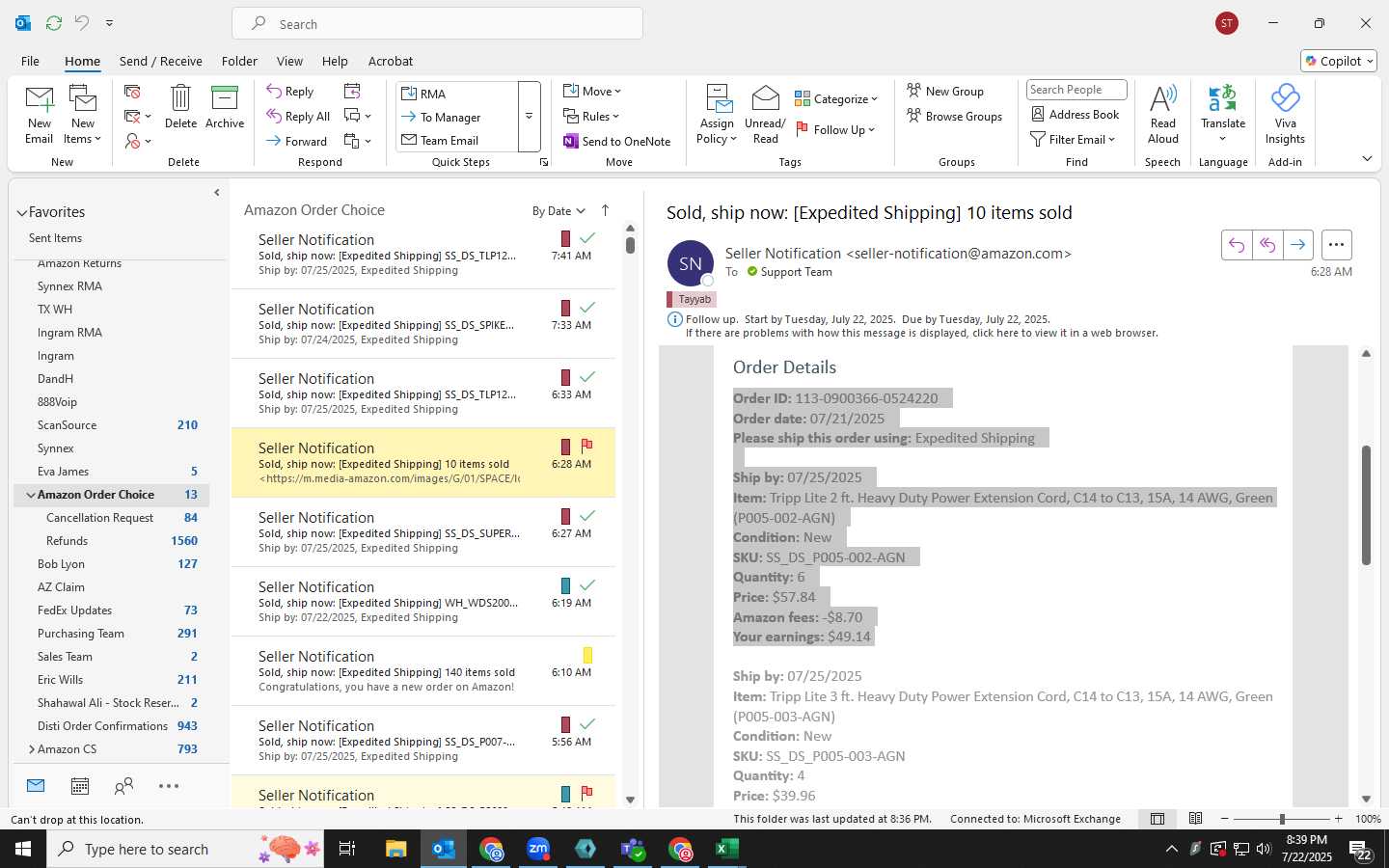Open the Address Book
Image resolution: width=1389 pixels, height=868 pixels.
(x=1076, y=115)
